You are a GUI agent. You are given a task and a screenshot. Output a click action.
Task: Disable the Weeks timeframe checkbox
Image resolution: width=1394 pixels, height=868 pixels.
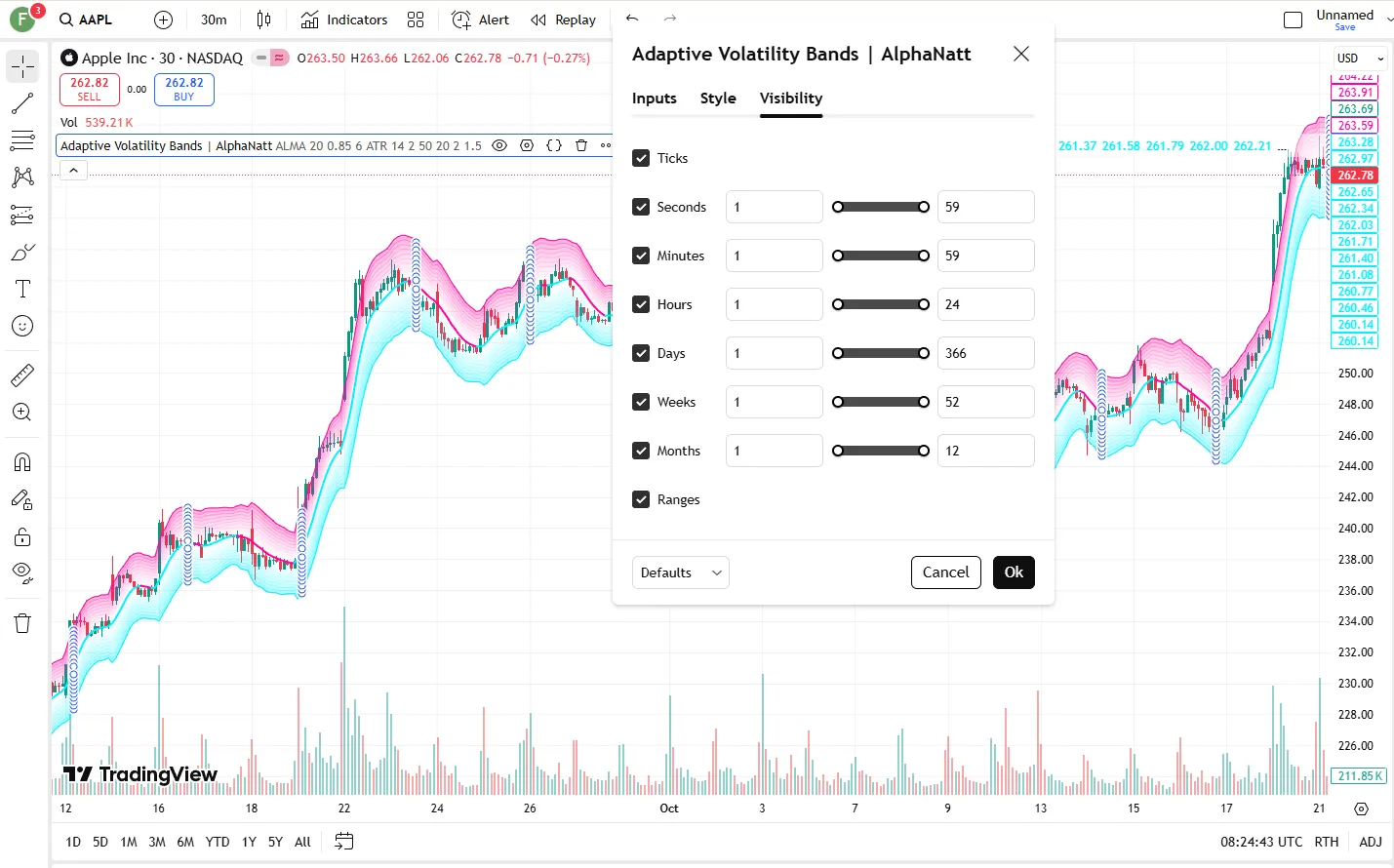tap(641, 402)
